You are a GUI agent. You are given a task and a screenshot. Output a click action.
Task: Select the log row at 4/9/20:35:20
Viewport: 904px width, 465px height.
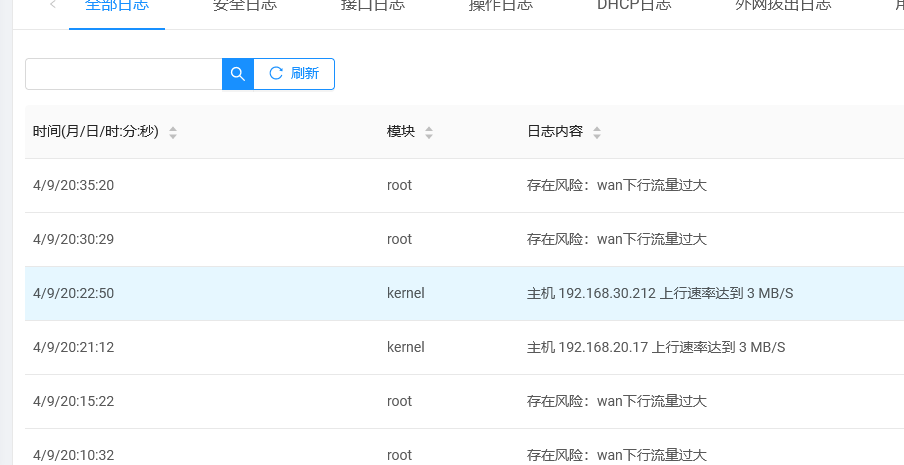tap(464, 186)
